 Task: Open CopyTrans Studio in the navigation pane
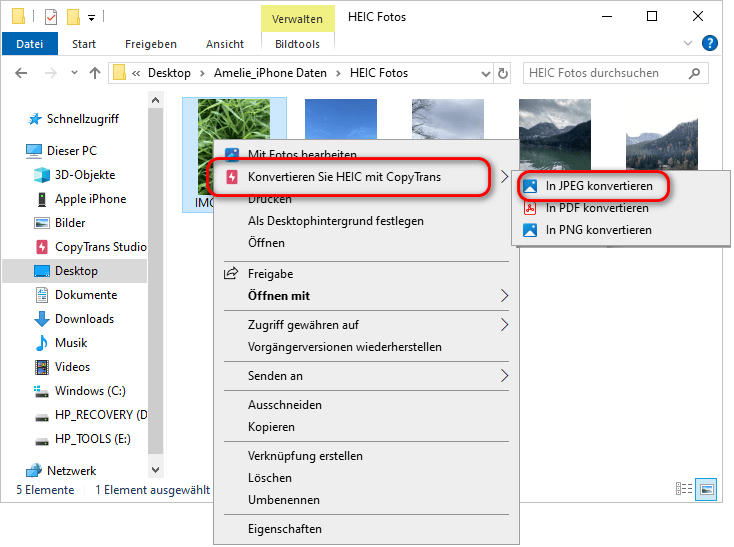99,247
